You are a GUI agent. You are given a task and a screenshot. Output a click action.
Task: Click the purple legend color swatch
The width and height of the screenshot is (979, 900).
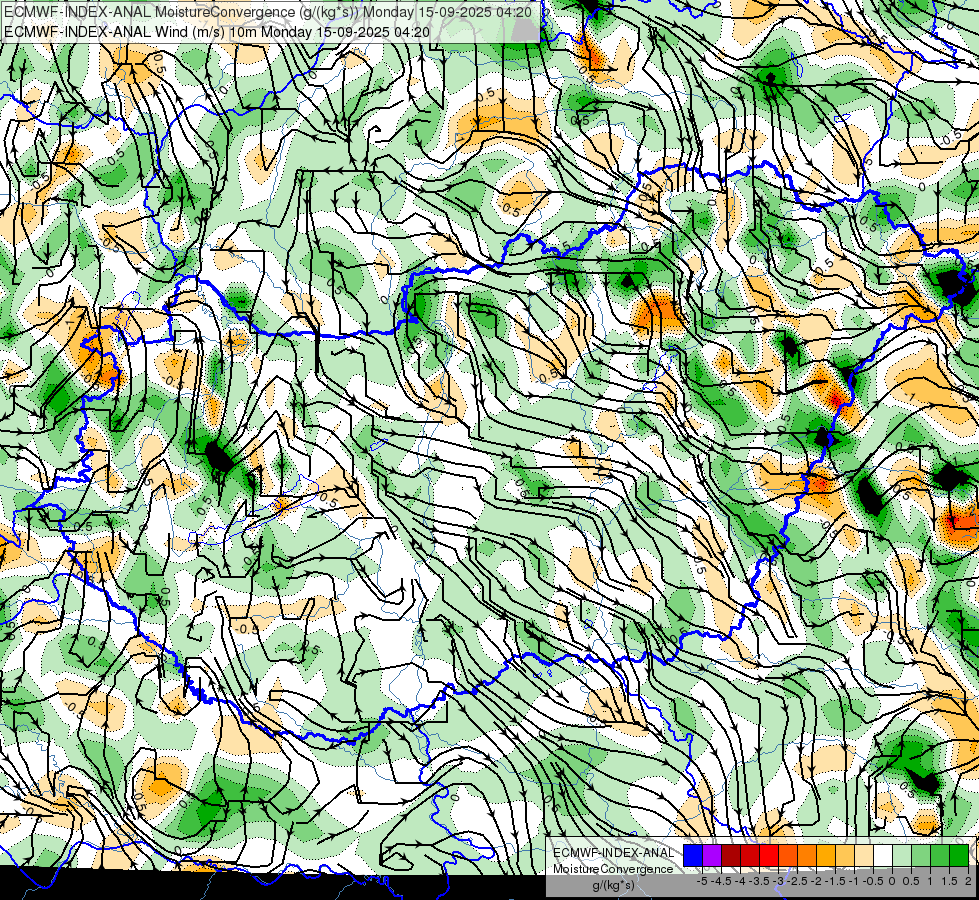click(712, 855)
